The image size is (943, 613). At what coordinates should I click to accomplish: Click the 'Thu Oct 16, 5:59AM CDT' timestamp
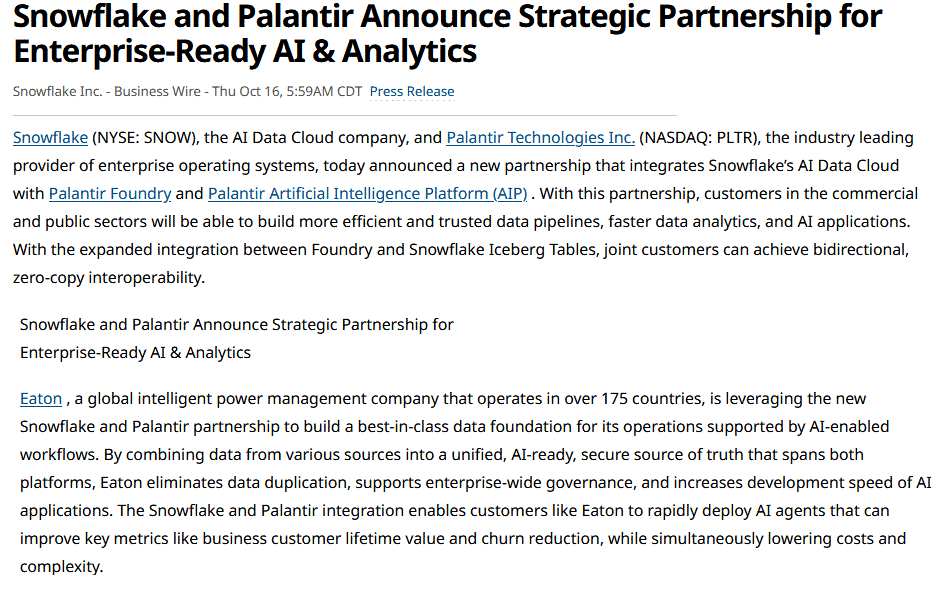coord(289,91)
